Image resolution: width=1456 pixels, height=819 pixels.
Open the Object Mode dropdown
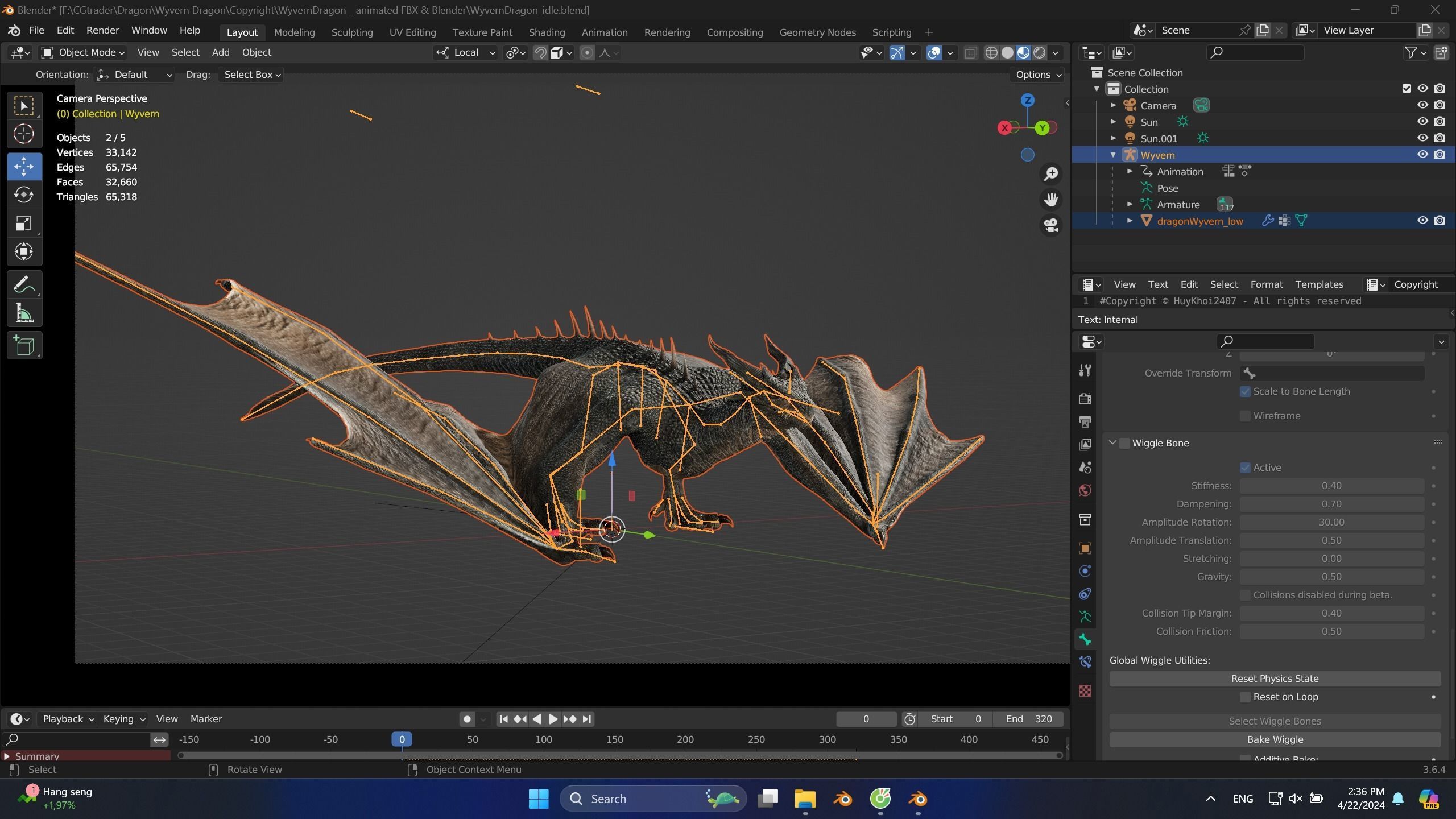pos(83,53)
